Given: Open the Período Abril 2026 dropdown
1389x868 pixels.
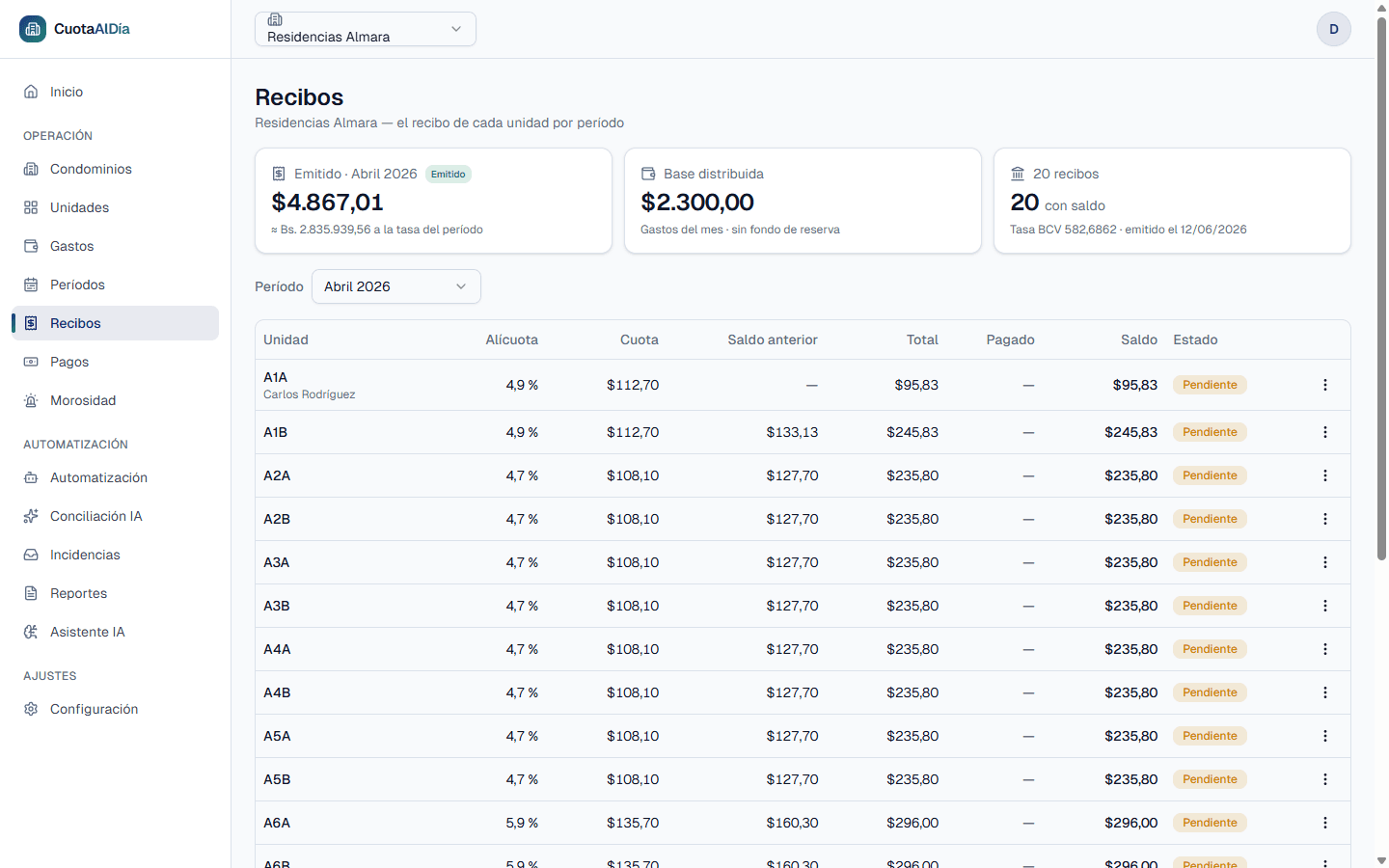Looking at the screenshot, I should tap(396, 286).
